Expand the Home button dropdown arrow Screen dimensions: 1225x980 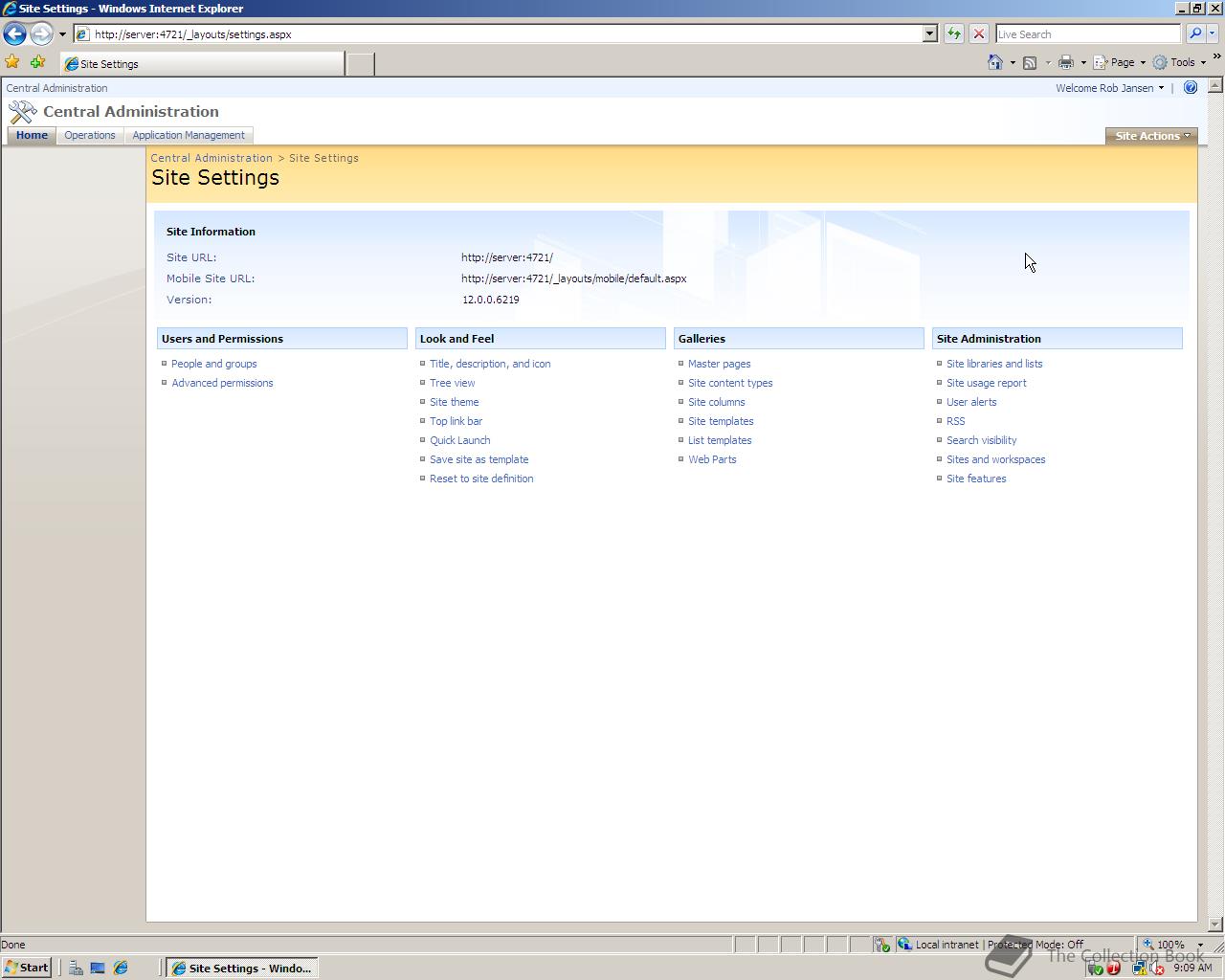tap(1013, 63)
